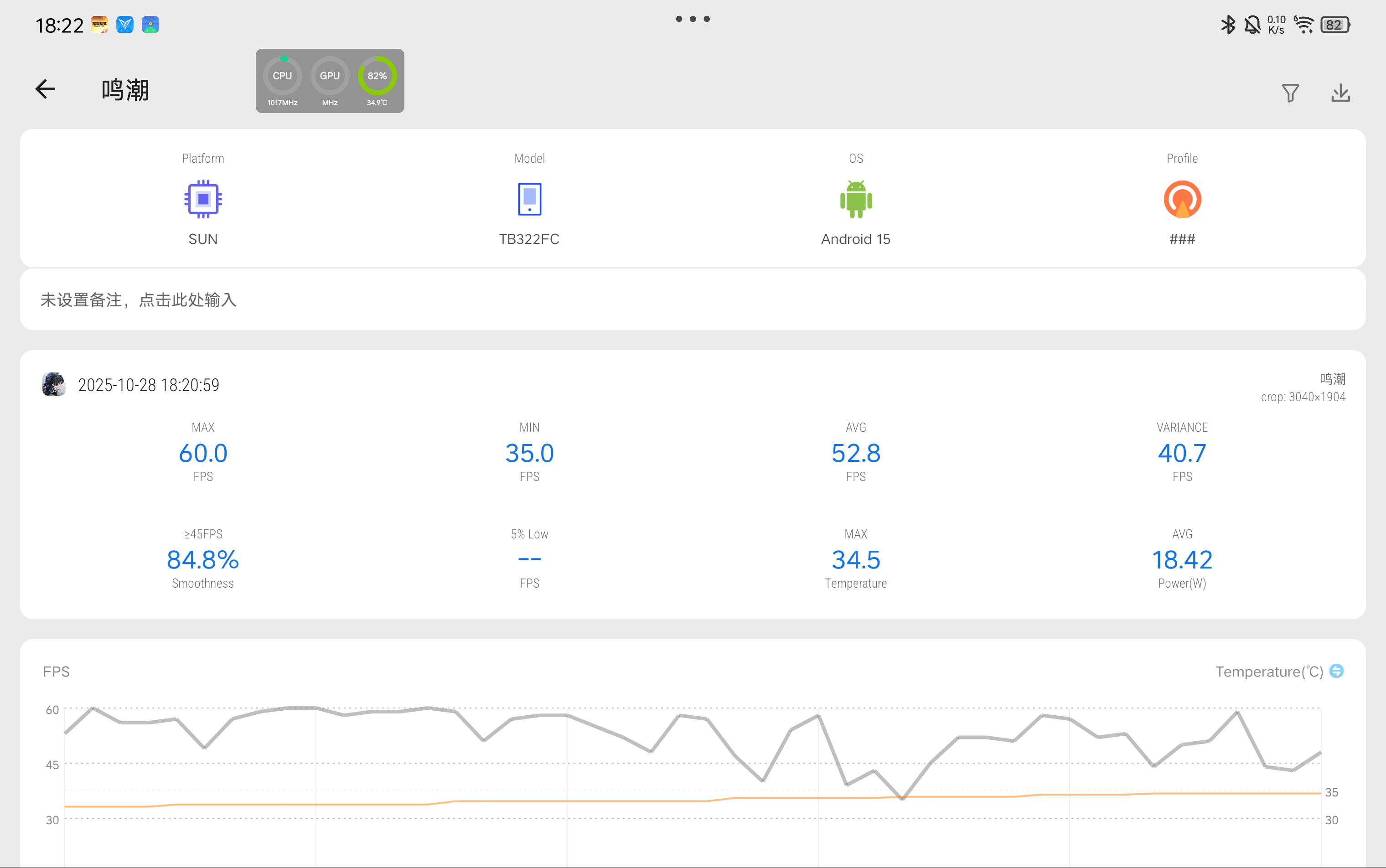Click the blue status bar app icon
The width and height of the screenshot is (1386, 868).
tap(124, 25)
